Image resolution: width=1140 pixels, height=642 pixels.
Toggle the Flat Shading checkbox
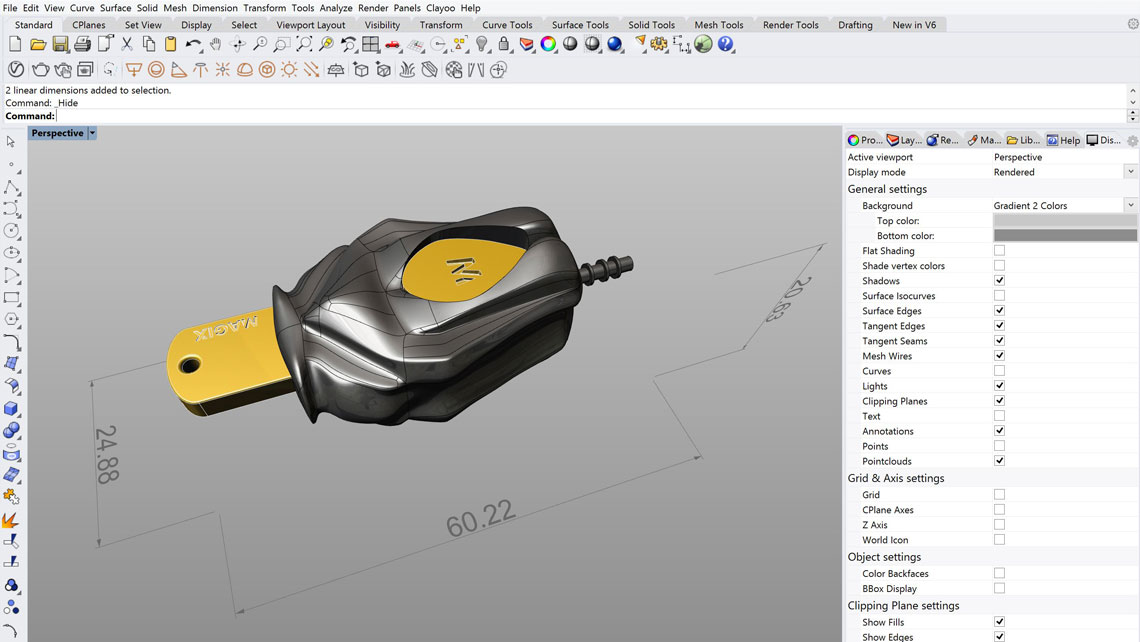coord(1000,251)
